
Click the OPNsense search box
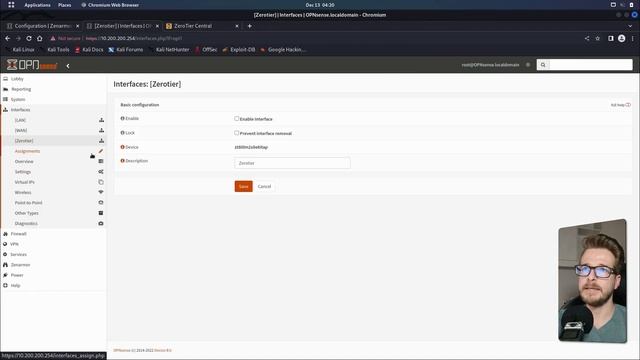point(591,64)
